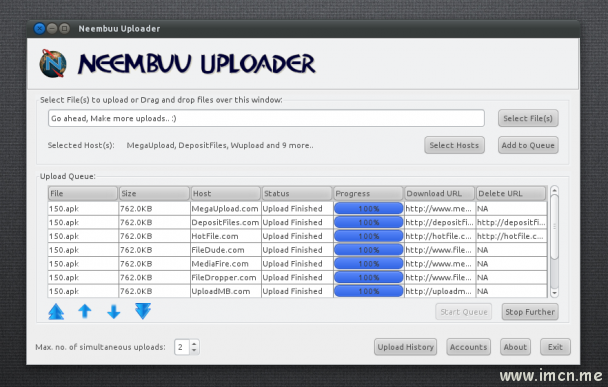Screen dimensions: 608x387
Task: Sort queue by Status column header
Action: pyautogui.click(x=297, y=193)
